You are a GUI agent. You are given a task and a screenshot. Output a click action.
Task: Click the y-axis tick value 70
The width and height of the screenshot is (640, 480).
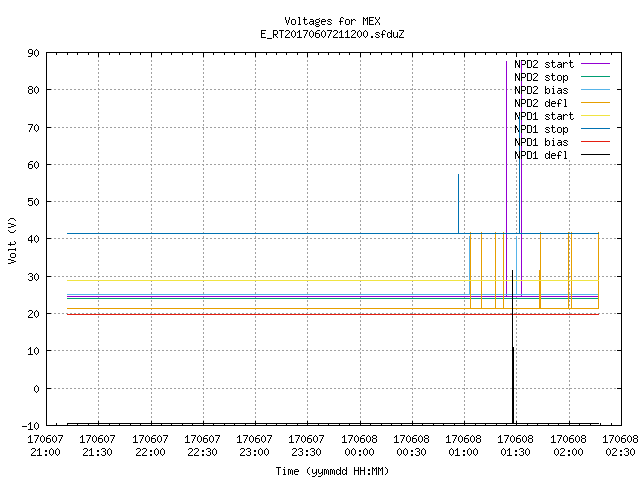coord(34,128)
